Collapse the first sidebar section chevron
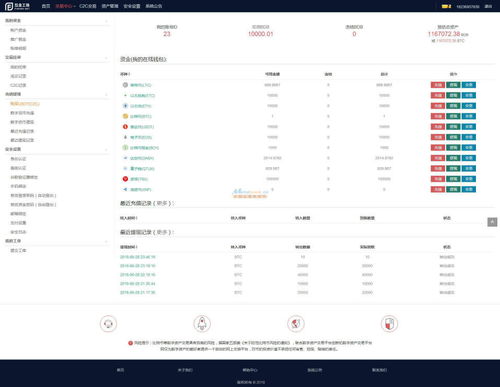500x387 pixels. coord(107,21)
